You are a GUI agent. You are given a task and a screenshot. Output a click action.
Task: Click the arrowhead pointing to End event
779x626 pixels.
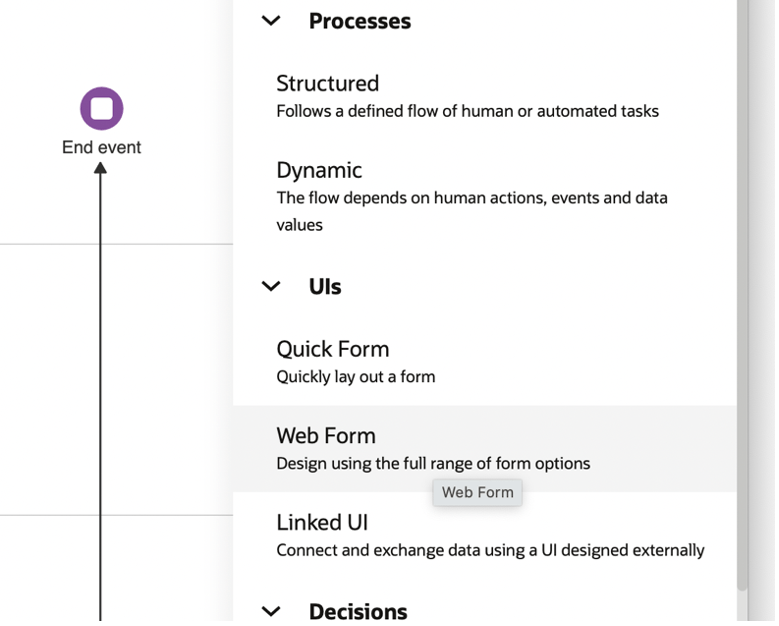[x=100, y=168]
